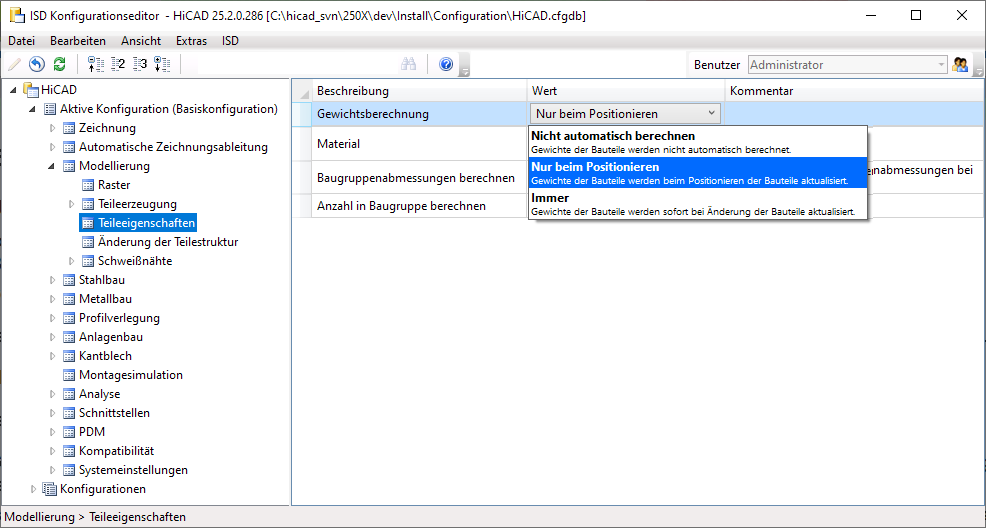Click the table corner select-all cell
986x528 pixels.
[302, 91]
